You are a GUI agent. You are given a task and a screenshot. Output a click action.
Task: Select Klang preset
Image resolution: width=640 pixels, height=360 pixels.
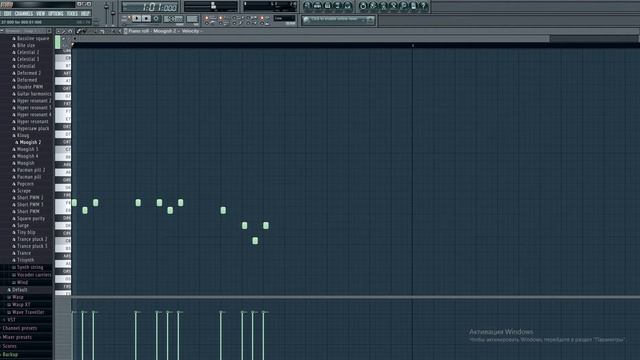[23, 136]
